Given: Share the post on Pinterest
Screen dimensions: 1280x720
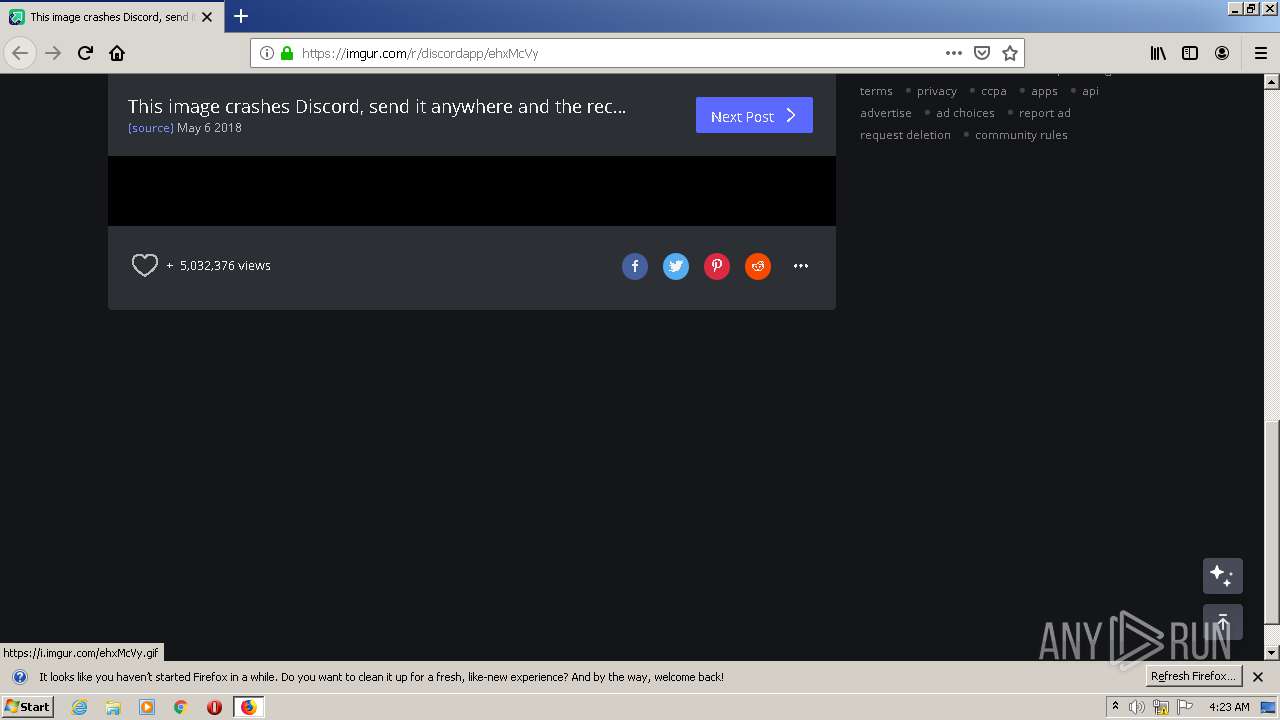Looking at the screenshot, I should click(717, 266).
